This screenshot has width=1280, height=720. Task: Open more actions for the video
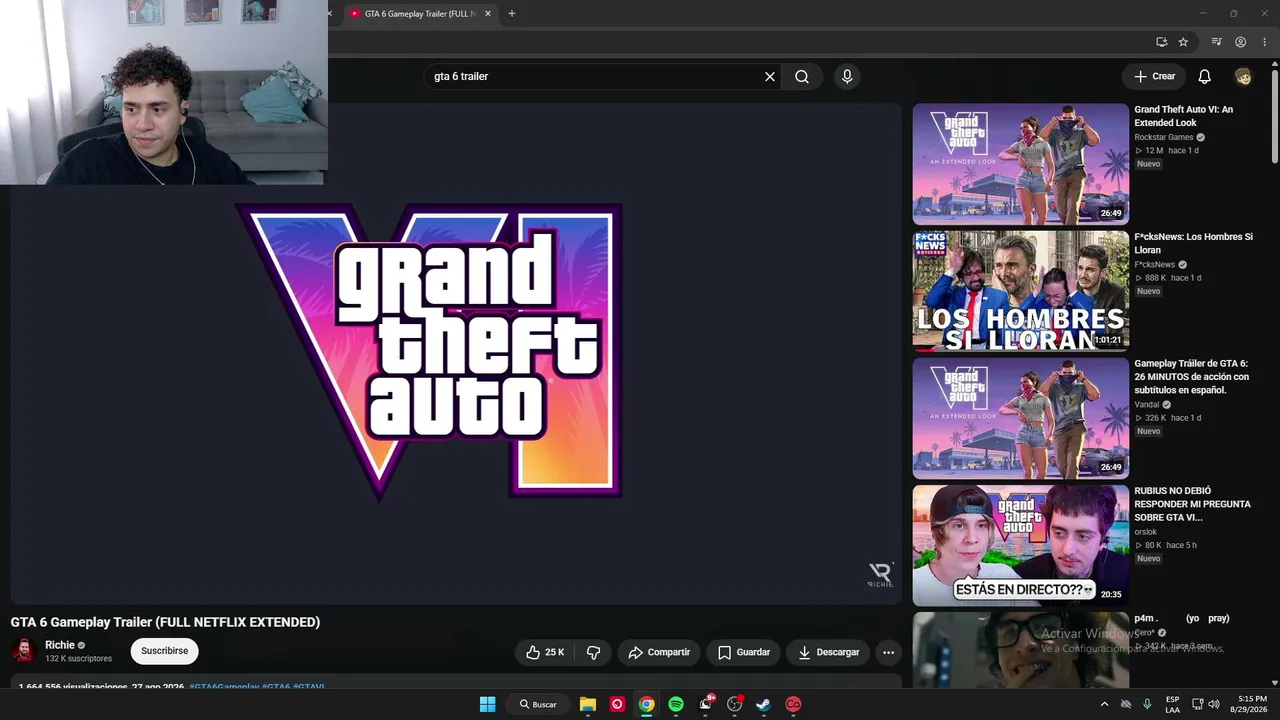888,652
